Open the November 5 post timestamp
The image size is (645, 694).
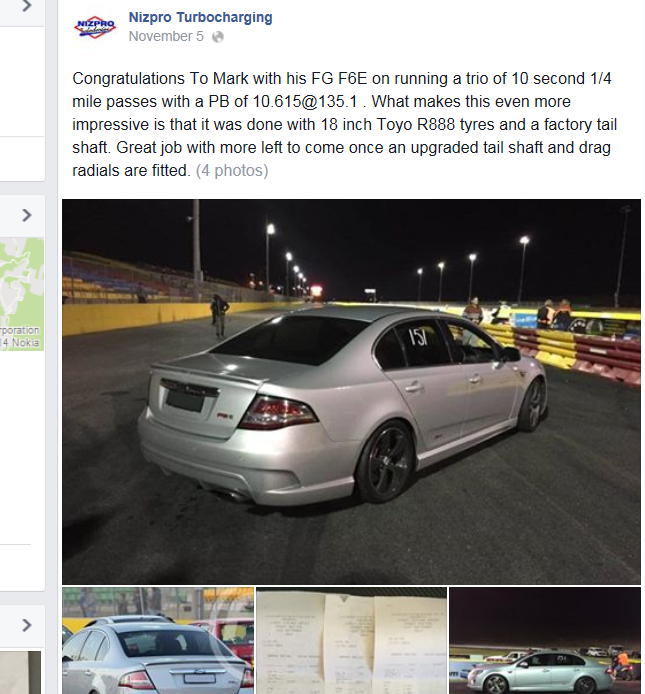(166, 36)
